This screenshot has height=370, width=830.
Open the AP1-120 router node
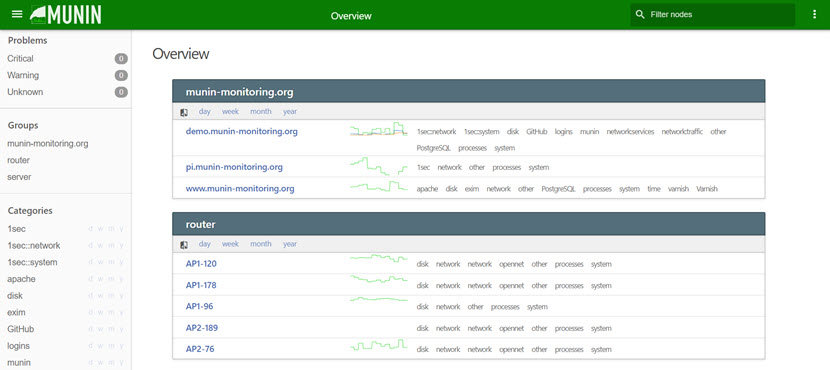201,264
